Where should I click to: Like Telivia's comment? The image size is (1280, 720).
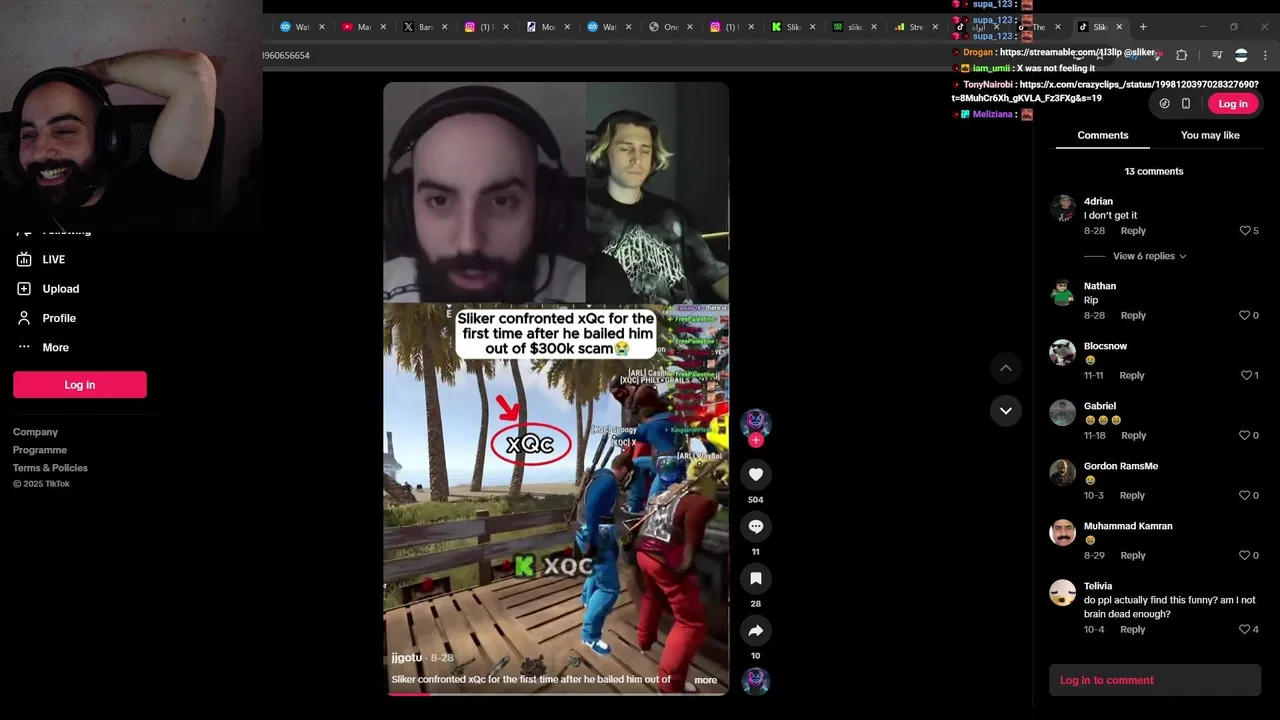1245,629
